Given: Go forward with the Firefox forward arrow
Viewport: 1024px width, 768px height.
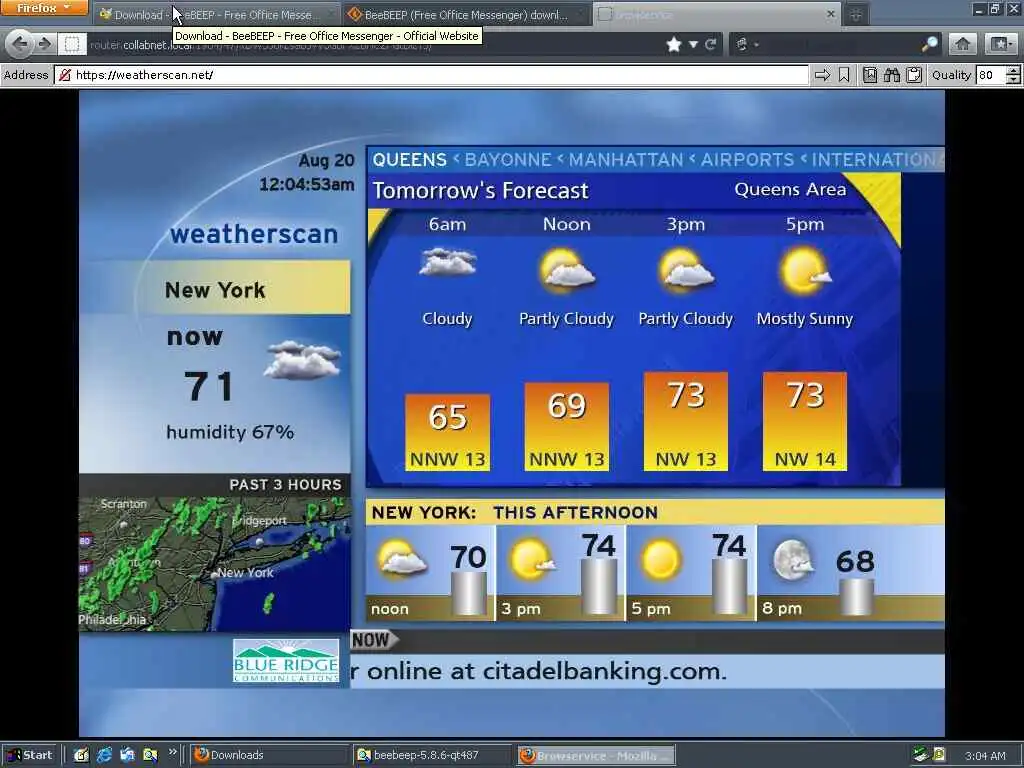Looking at the screenshot, I should tap(44, 44).
